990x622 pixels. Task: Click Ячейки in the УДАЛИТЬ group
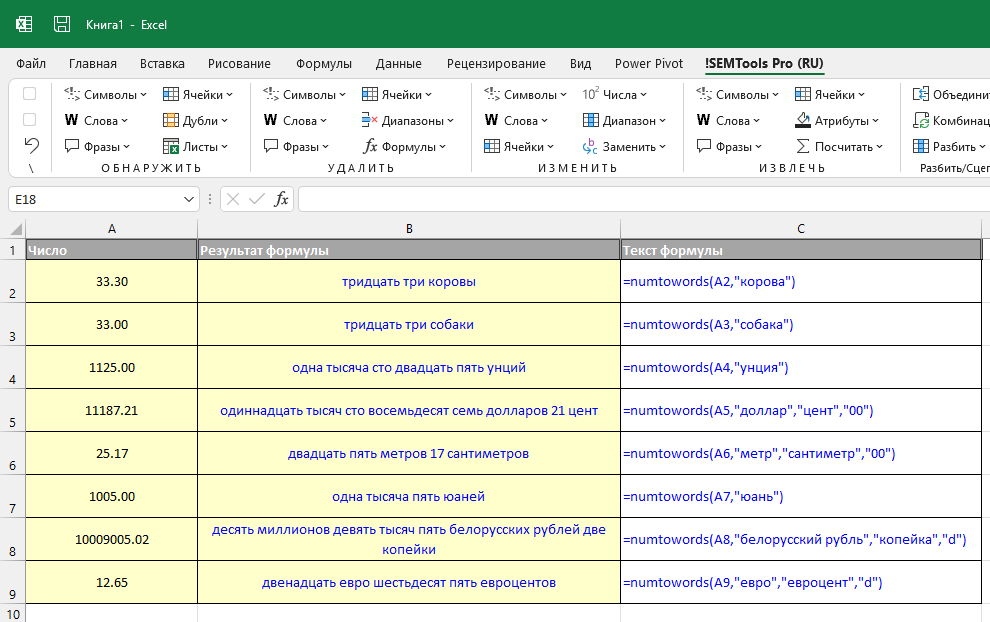[x=397, y=95]
